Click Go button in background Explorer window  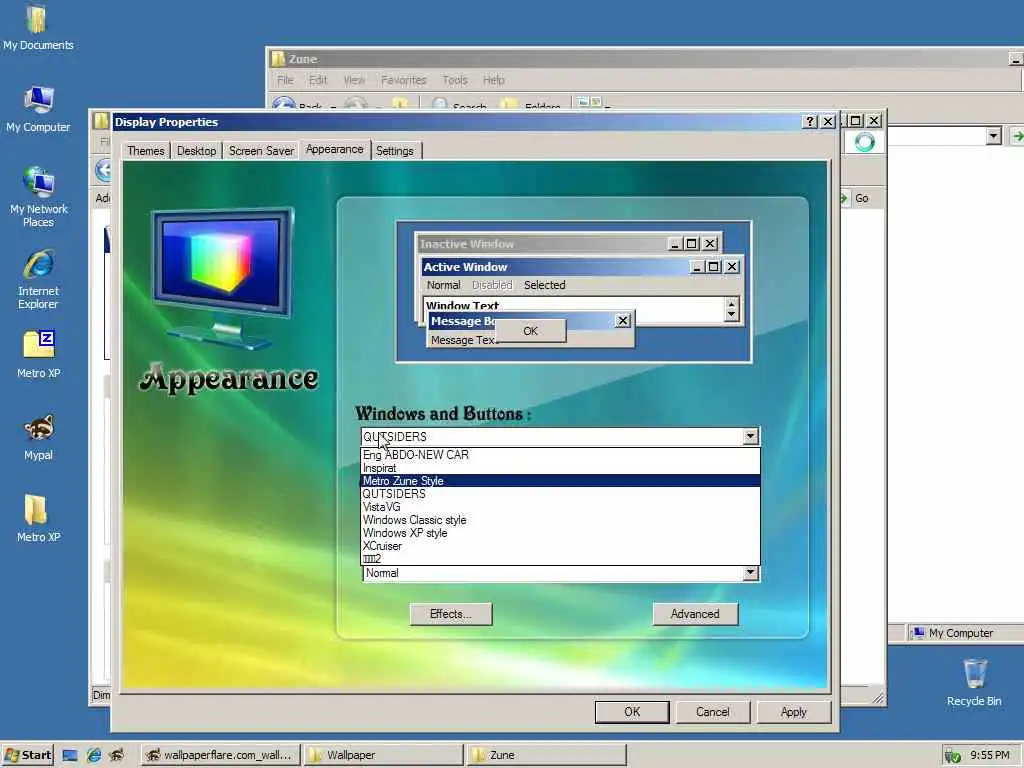point(857,198)
